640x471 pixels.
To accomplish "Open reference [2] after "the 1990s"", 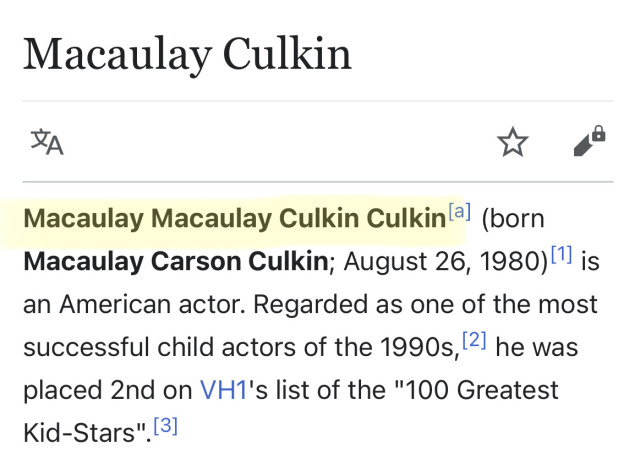I will point(475,341).
